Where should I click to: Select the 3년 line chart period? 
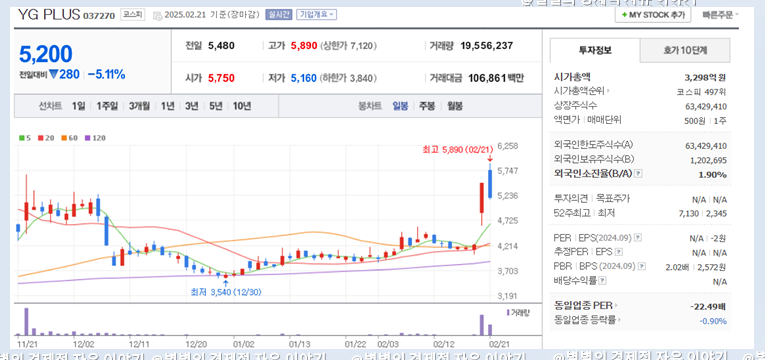tap(192, 106)
